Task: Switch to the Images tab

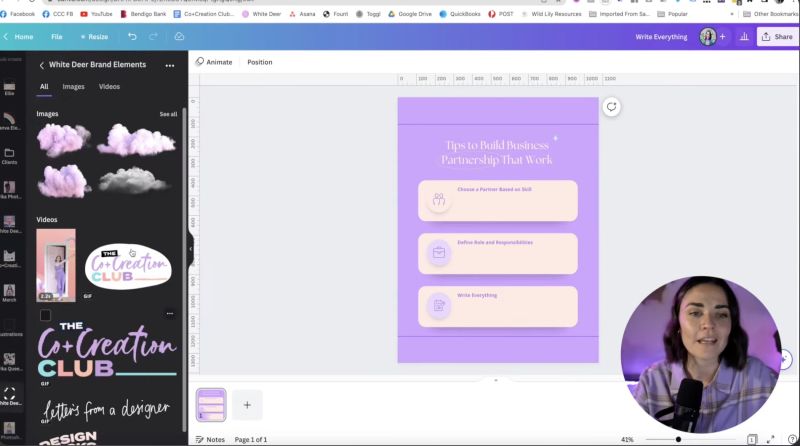Action: (x=73, y=87)
